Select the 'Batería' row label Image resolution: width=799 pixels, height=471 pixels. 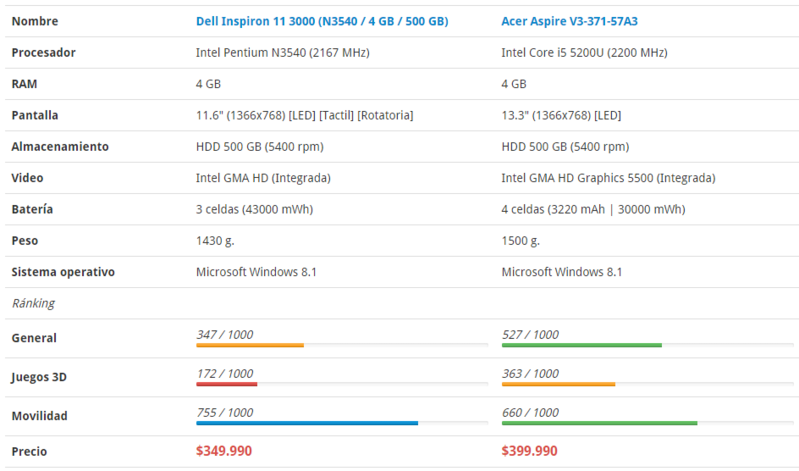click(32, 210)
